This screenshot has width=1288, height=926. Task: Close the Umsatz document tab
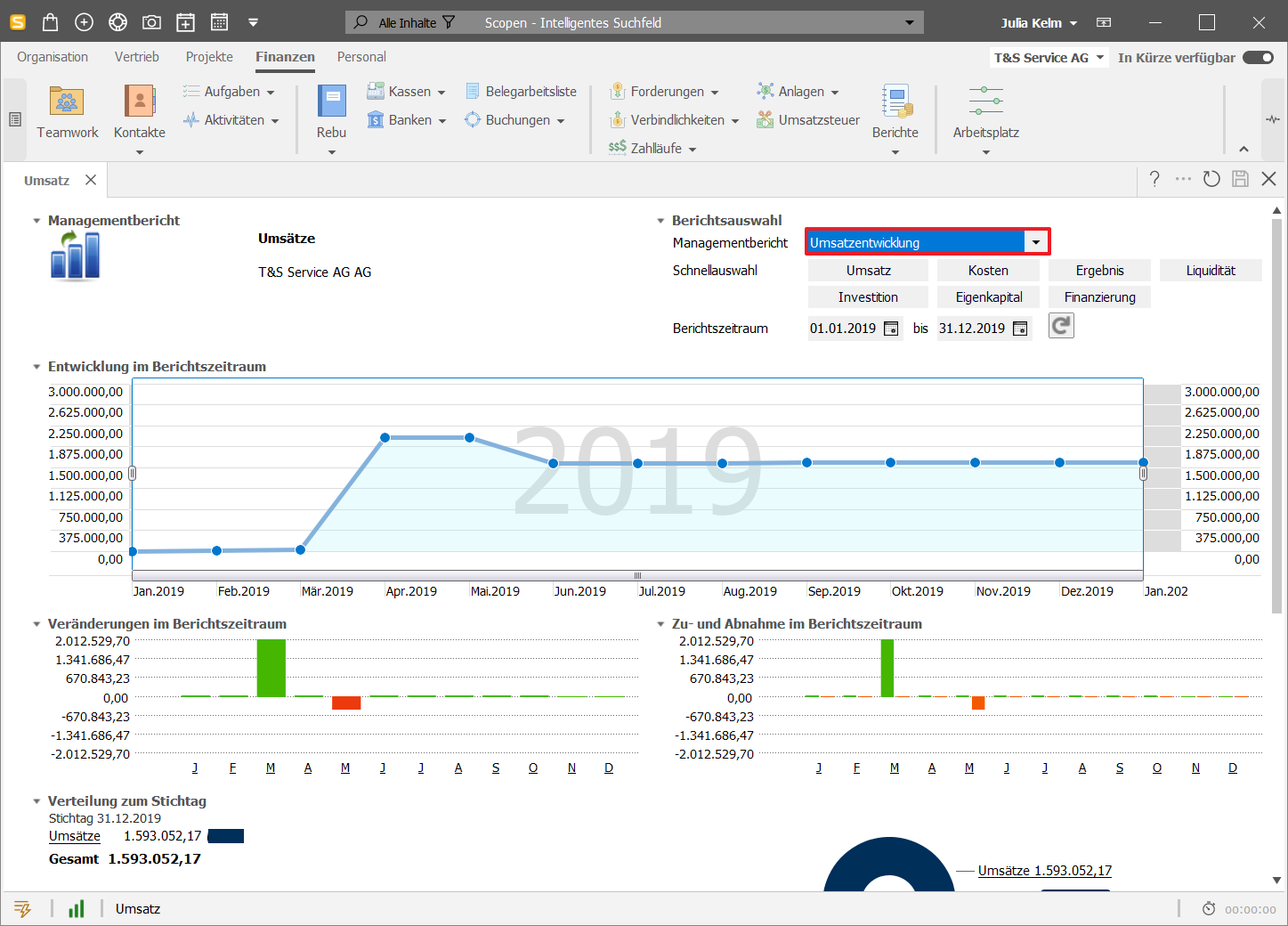point(91,180)
